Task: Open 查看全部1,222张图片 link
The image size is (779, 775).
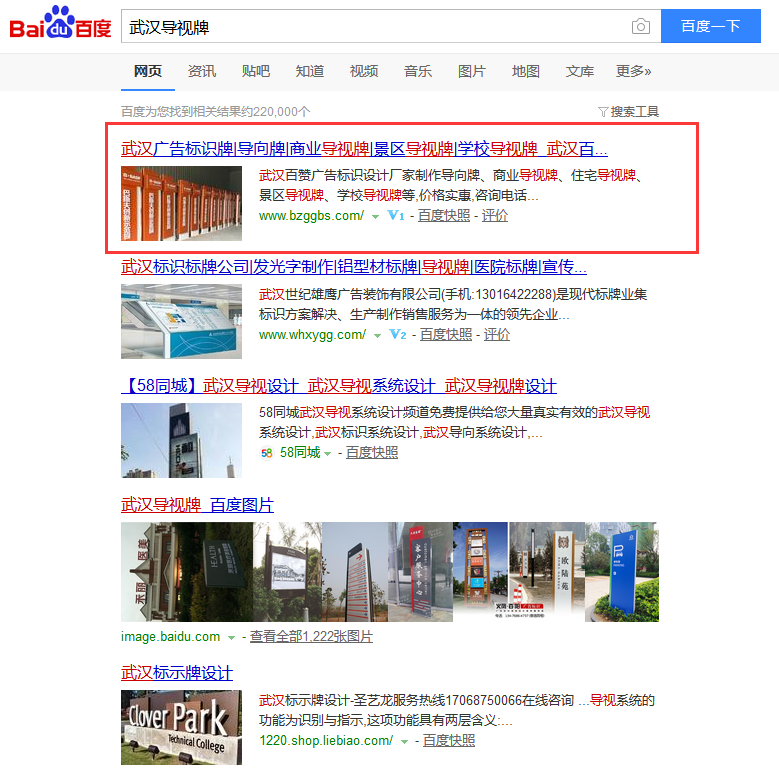Action: (311, 637)
